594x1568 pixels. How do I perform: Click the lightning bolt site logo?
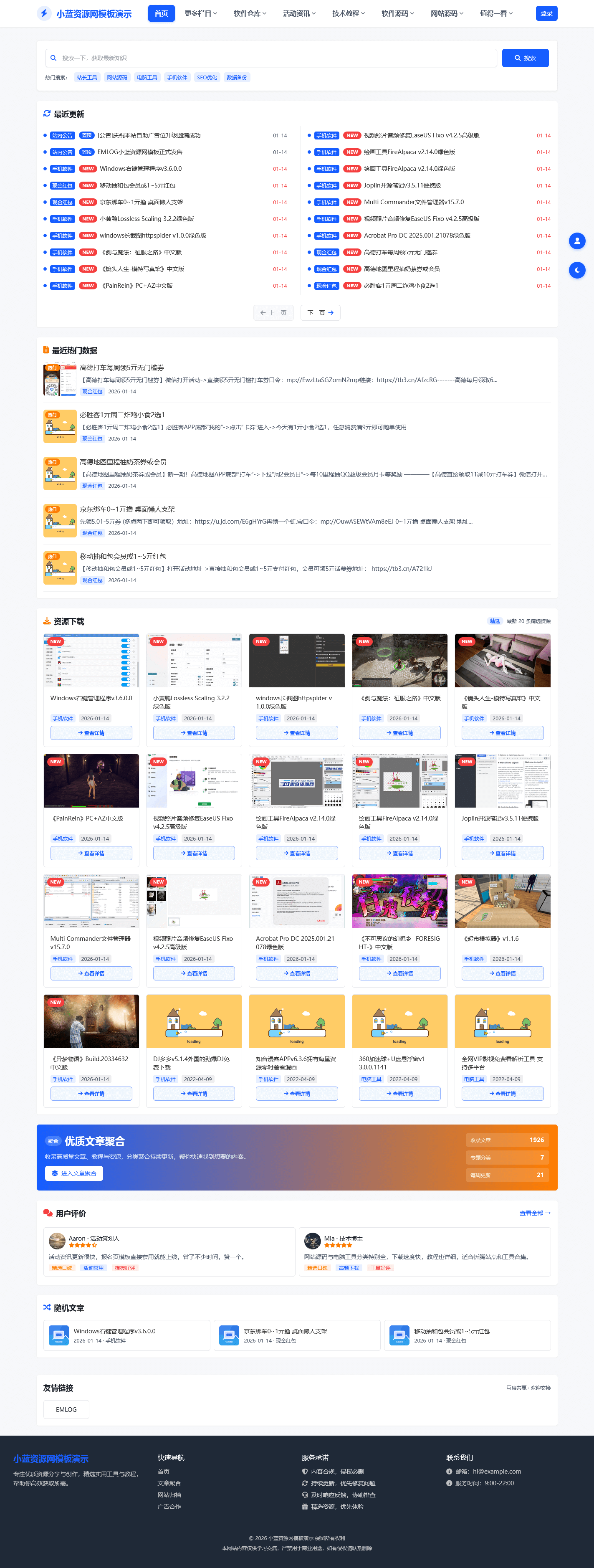point(44,13)
